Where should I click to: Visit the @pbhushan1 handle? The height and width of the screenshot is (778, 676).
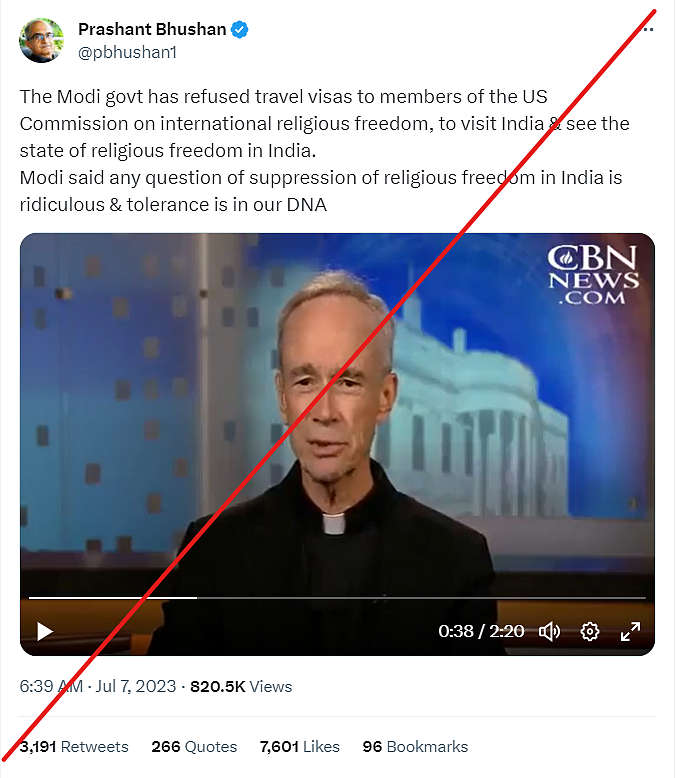(x=127, y=52)
